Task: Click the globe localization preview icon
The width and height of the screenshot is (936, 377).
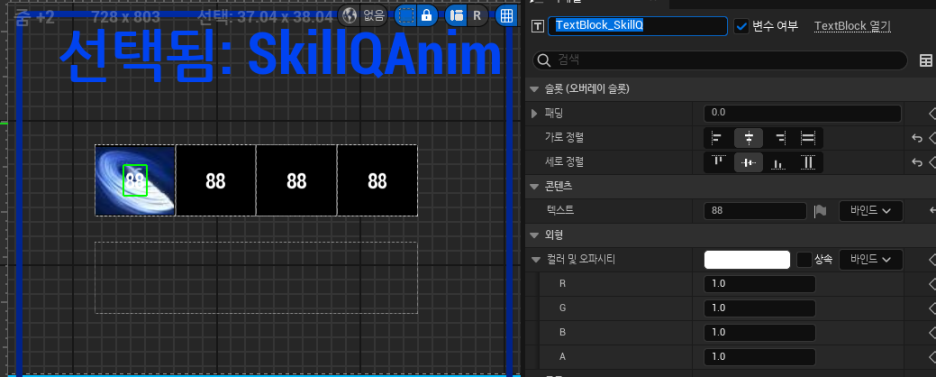Action: coord(350,16)
